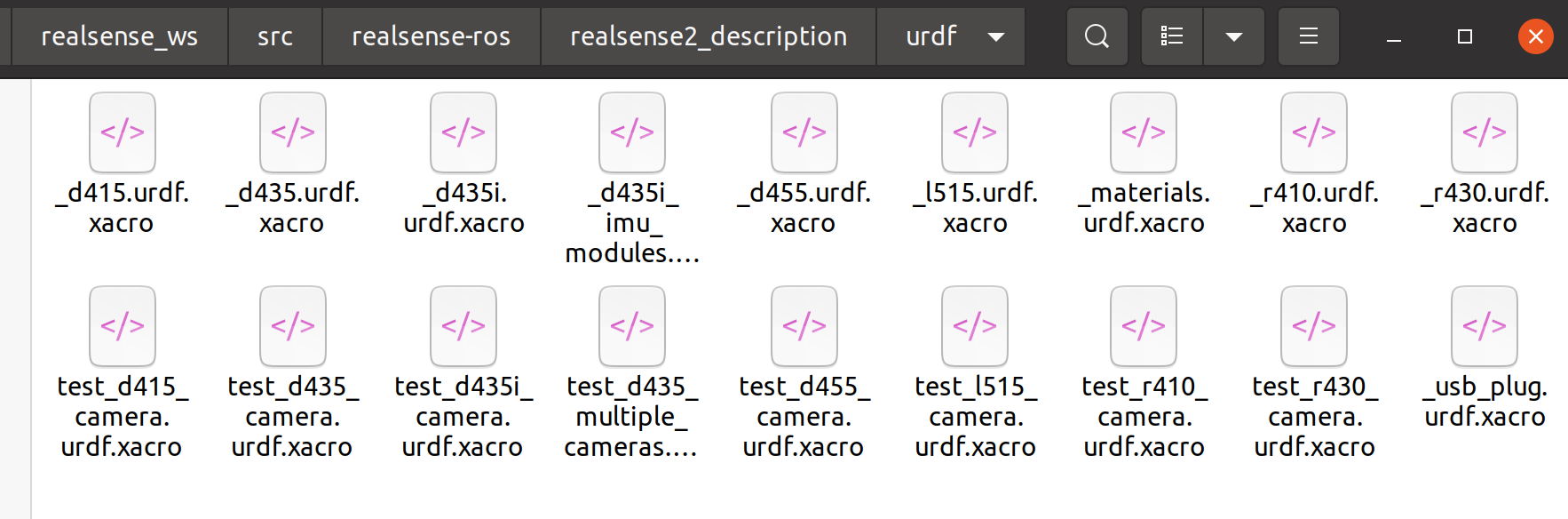Select test_d435_multiple_cameras file
The image size is (1568, 519).
coord(632,326)
